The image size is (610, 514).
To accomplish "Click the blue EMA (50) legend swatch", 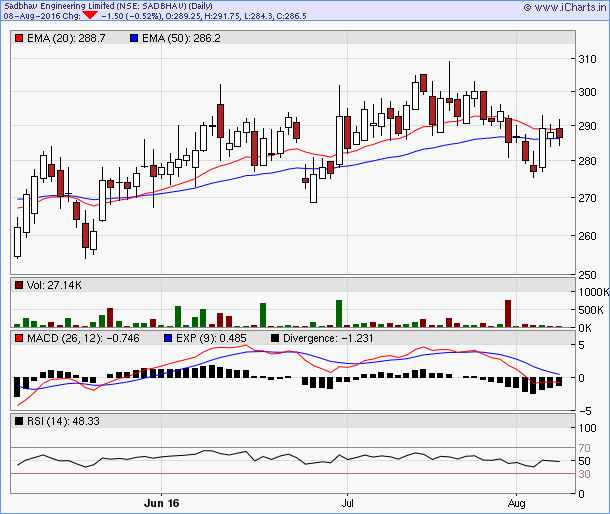I will [x=134, y=38].
